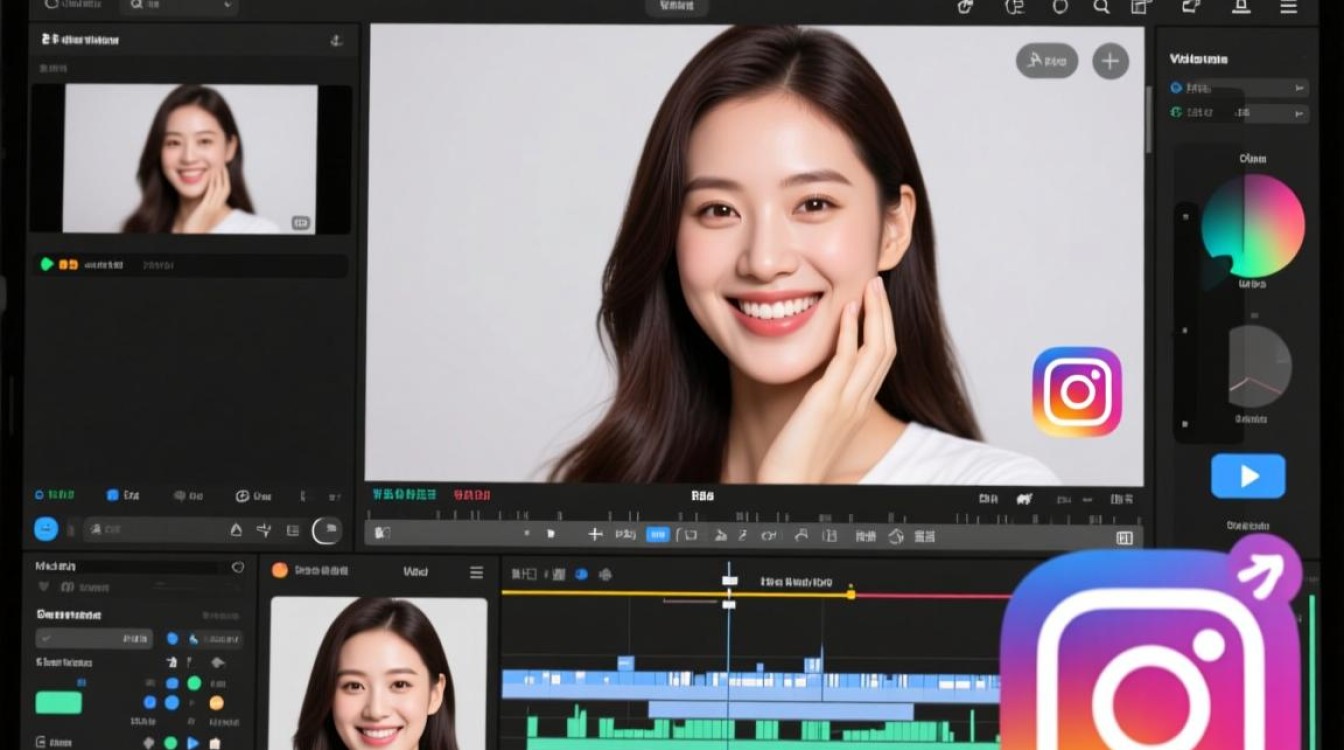Click the green rectangular button in bottom-left panel
The height and width of the screenshot is (750, 1344).
tap(58, 703)
